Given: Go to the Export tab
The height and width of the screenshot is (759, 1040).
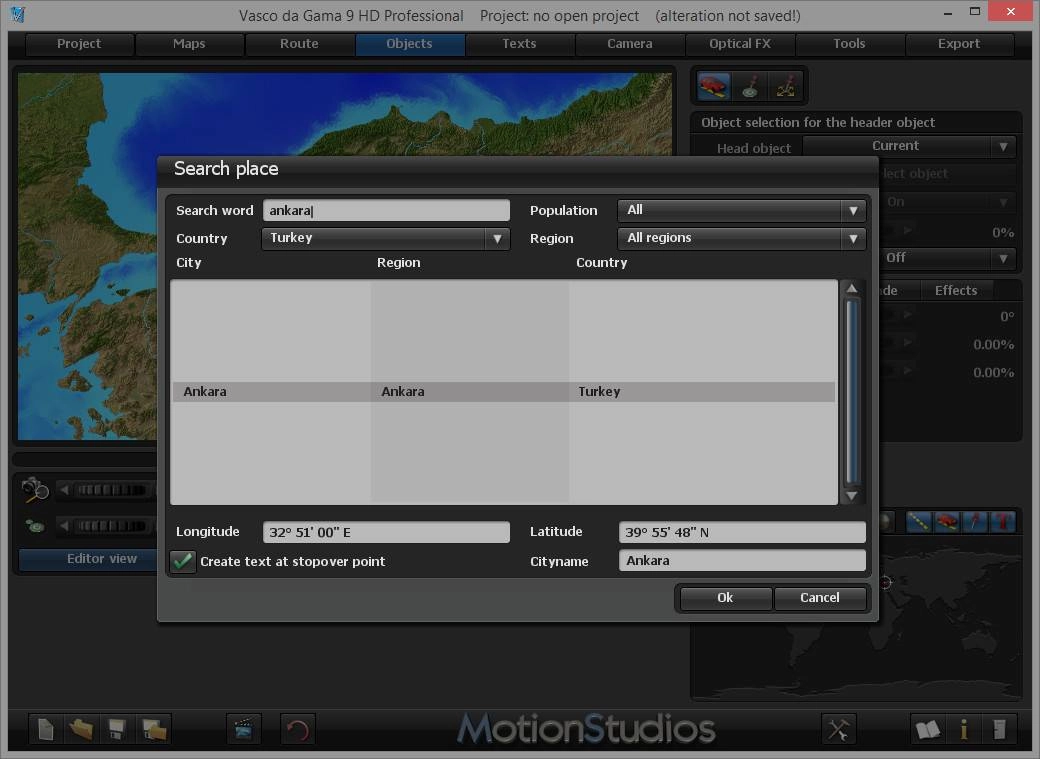Looking at the screenshot, I should (959, 44).
